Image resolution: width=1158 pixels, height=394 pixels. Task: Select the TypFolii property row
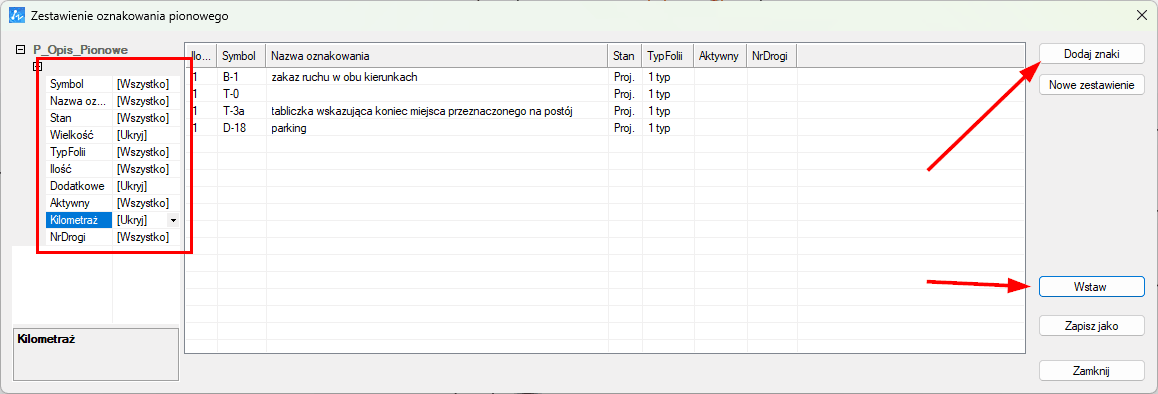112,152
